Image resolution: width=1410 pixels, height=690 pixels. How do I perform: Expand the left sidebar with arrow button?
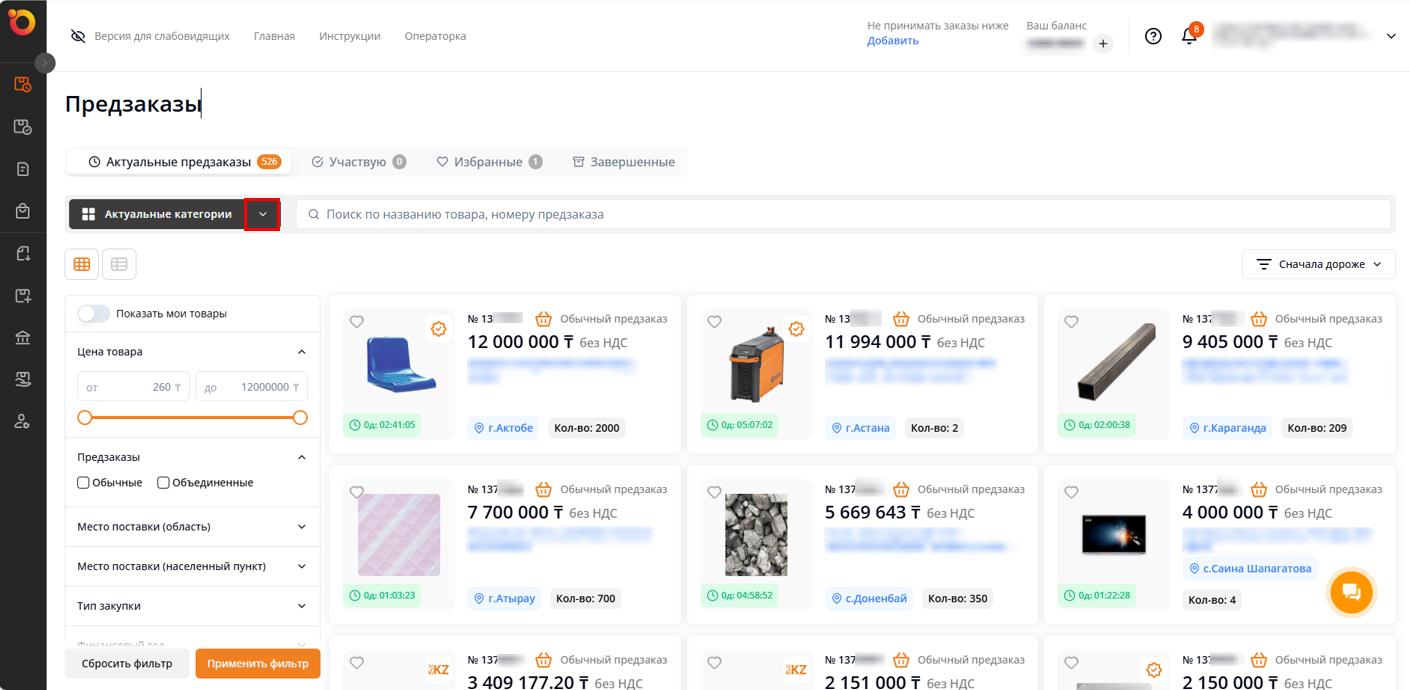(45, 62)
